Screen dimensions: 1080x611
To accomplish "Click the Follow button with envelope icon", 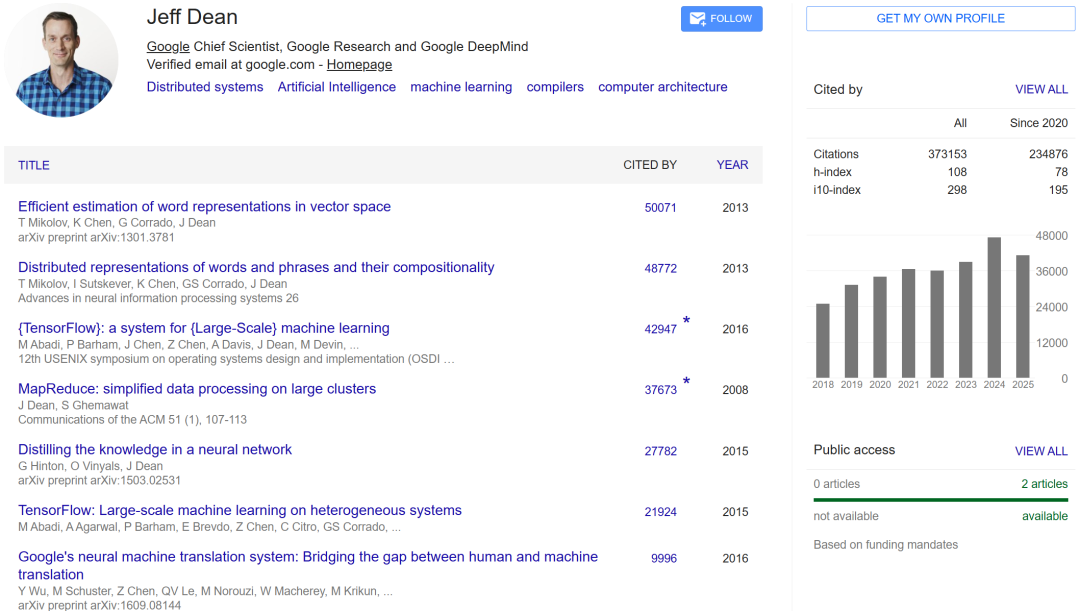I will (721, 19).
